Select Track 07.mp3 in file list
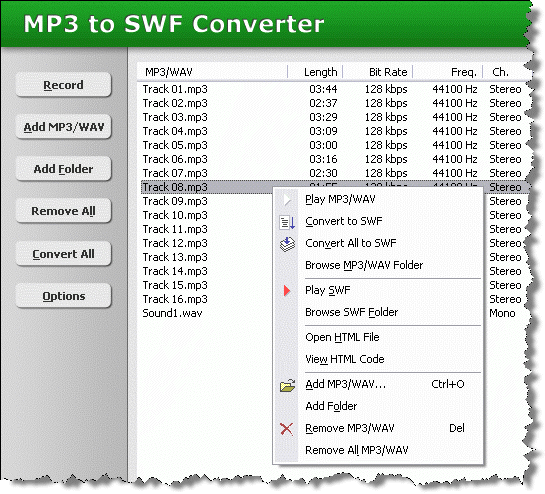The height and width of the screenshot is (494, 545). tap(175, 173)
